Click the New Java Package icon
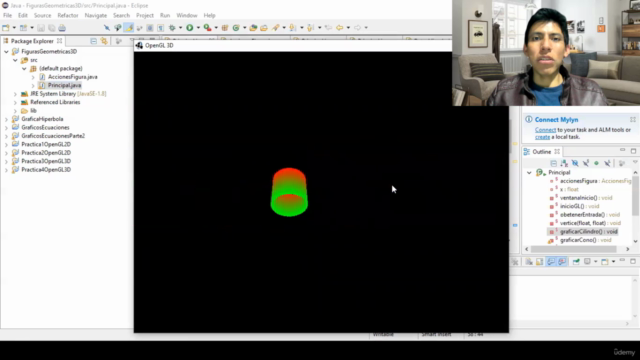The height and width of the screenshot is (360, 640). coord(225,28)
